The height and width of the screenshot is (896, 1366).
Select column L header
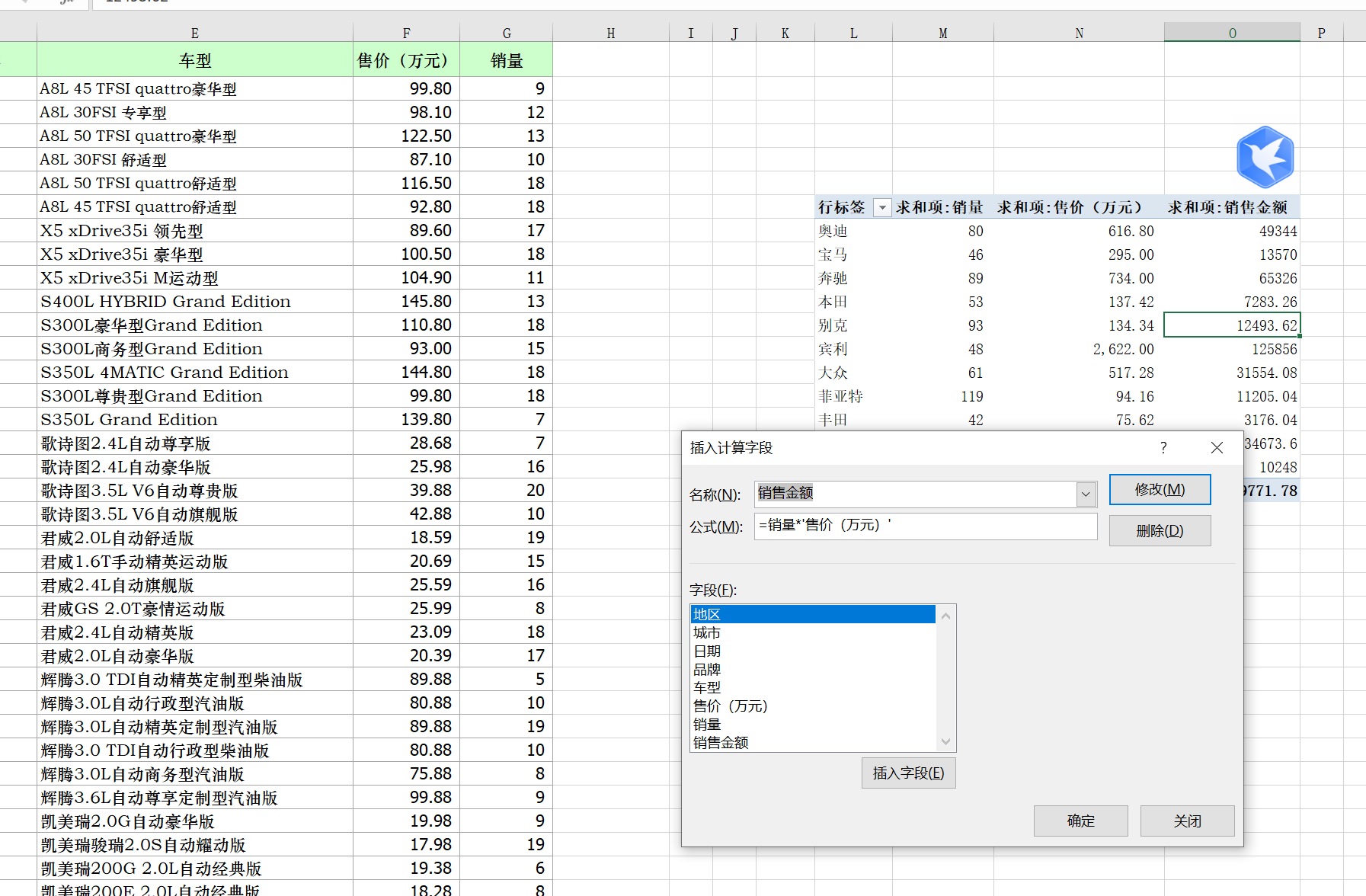854,33
